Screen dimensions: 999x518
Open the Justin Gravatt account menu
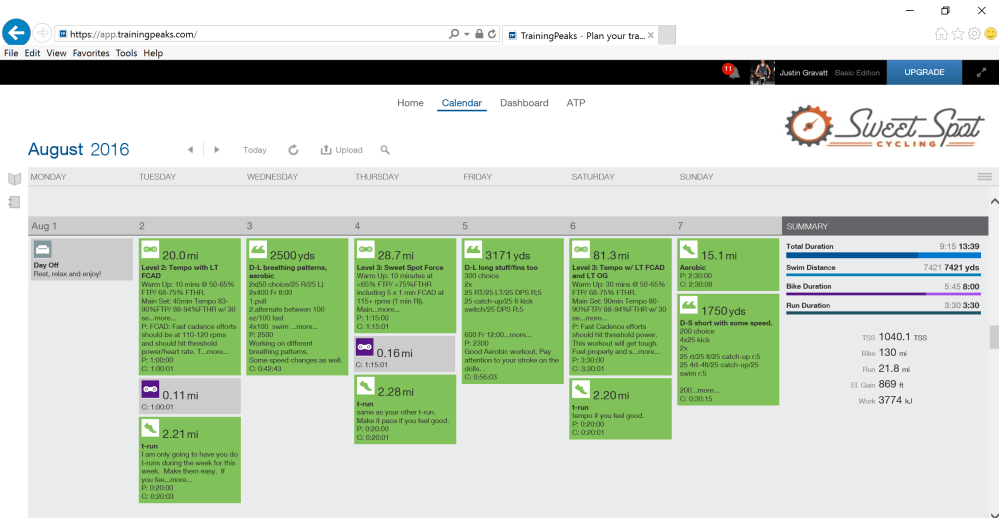tap(805, 73)
